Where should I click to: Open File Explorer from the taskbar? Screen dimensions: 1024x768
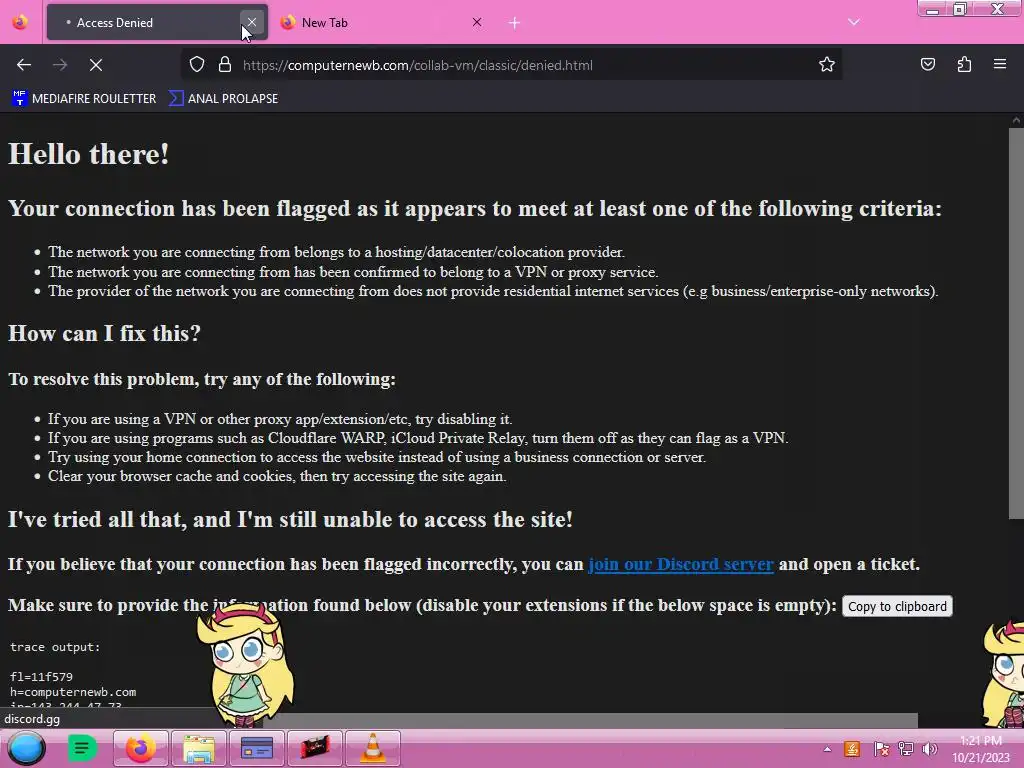click(199, 748)
